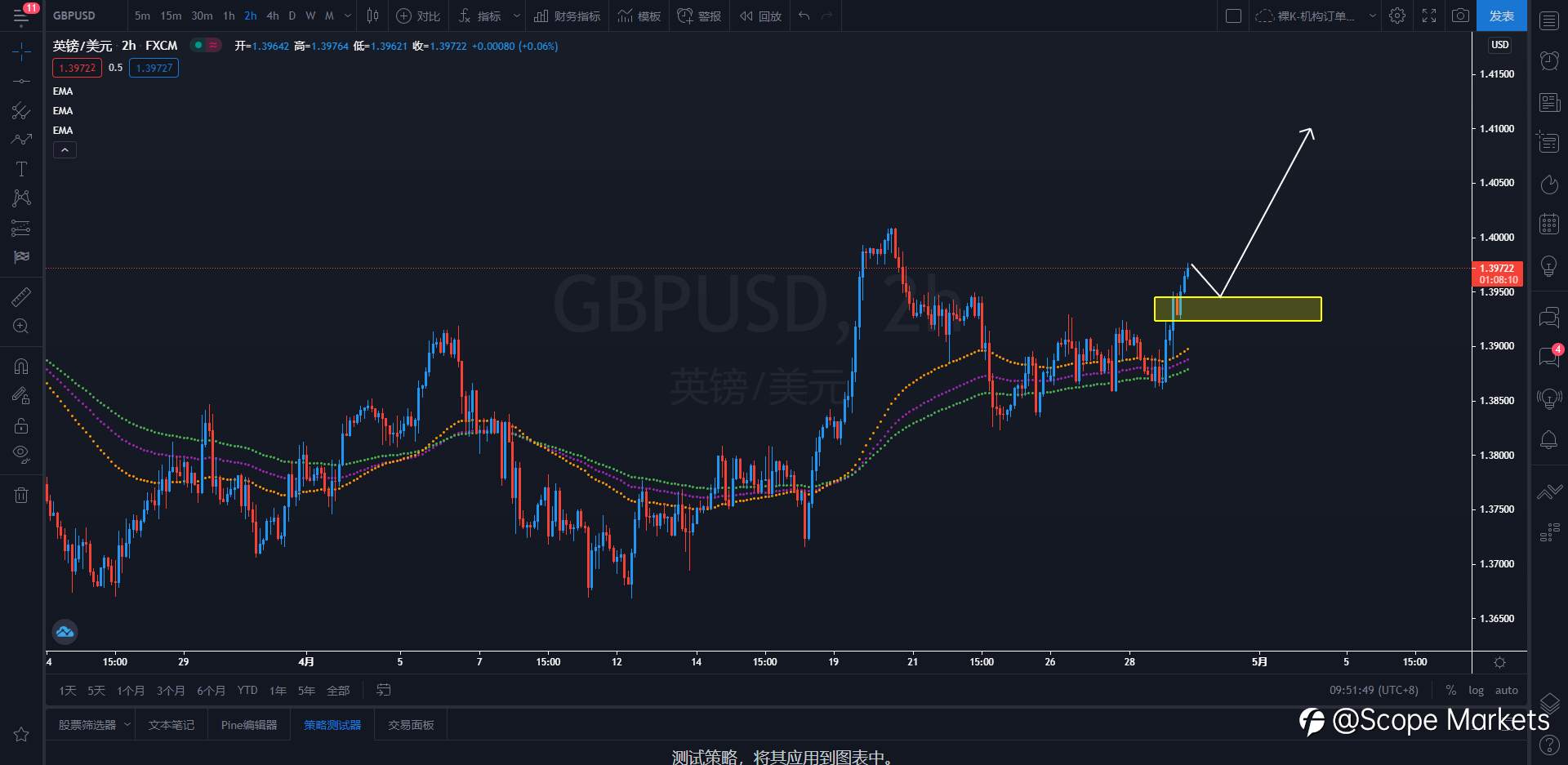
Task: Open private messages with 4 unread
Action: 1549,357
